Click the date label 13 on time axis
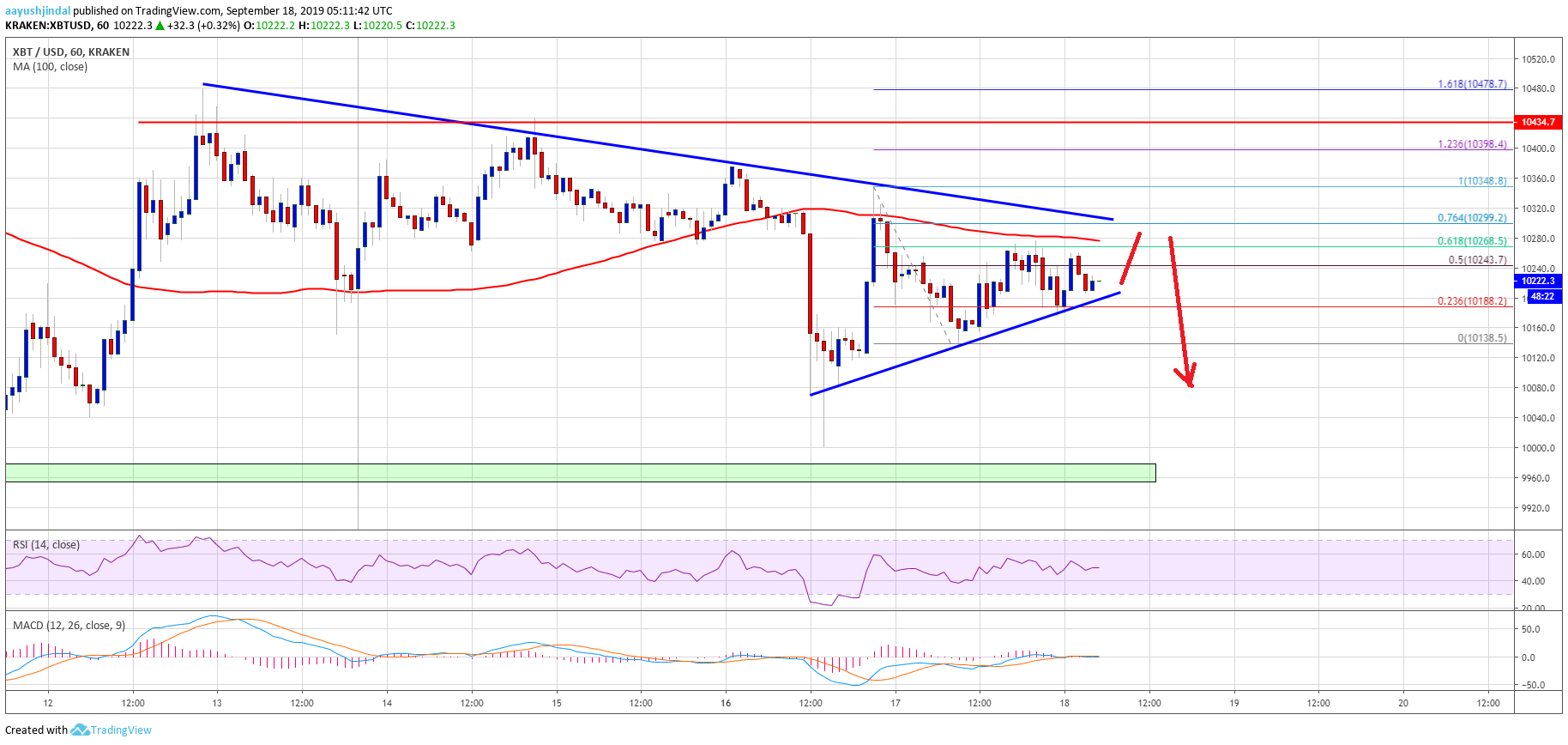Screen dimensions: 1568x745 217,703
